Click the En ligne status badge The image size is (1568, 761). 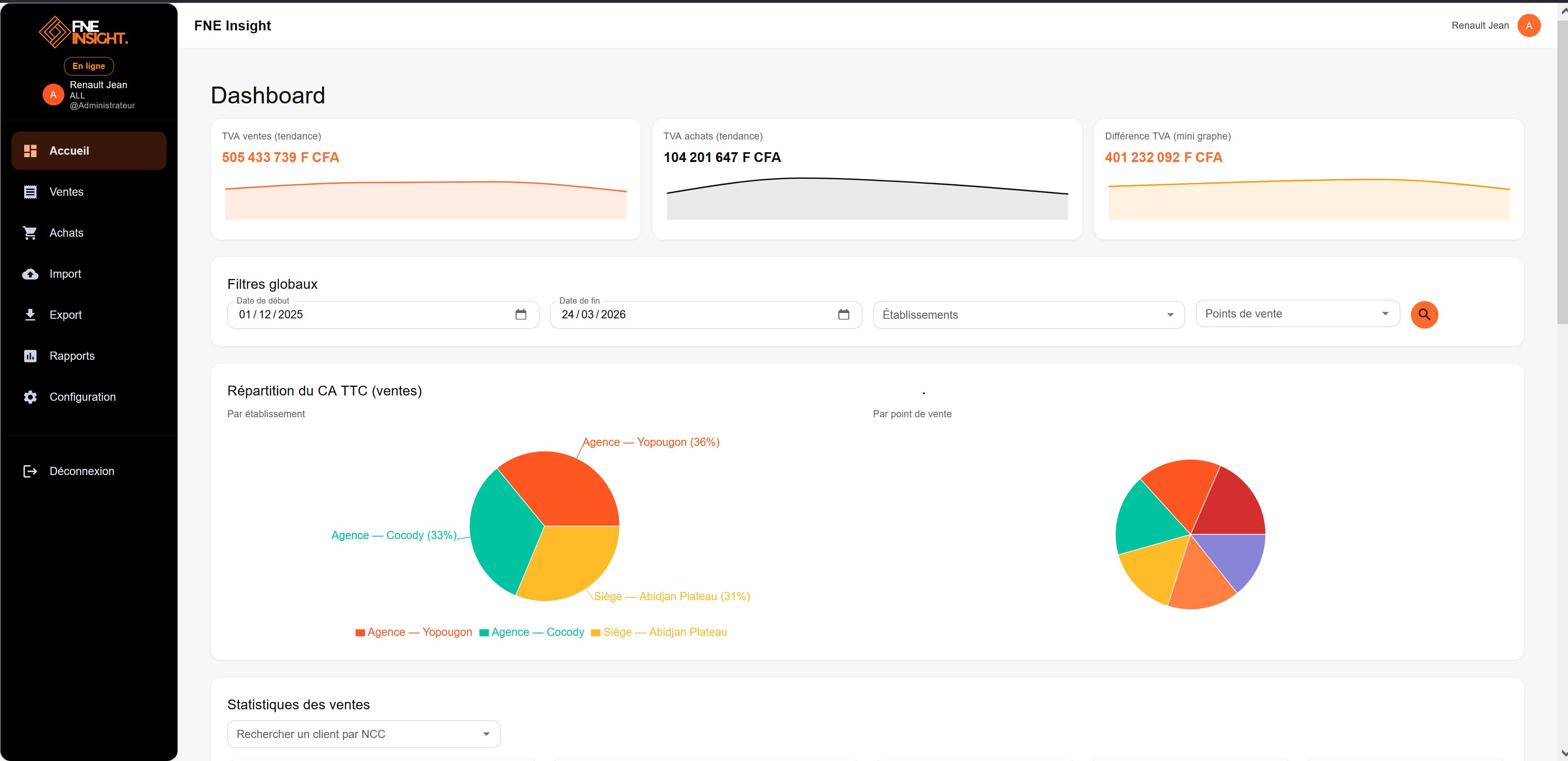(x=88, y=66)
